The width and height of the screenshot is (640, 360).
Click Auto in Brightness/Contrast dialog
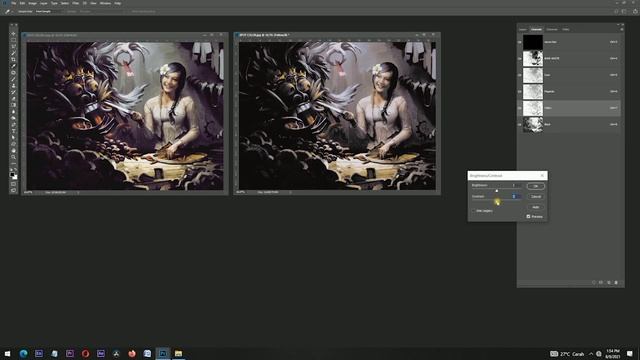pyautogui.click(x=536, y=207)
